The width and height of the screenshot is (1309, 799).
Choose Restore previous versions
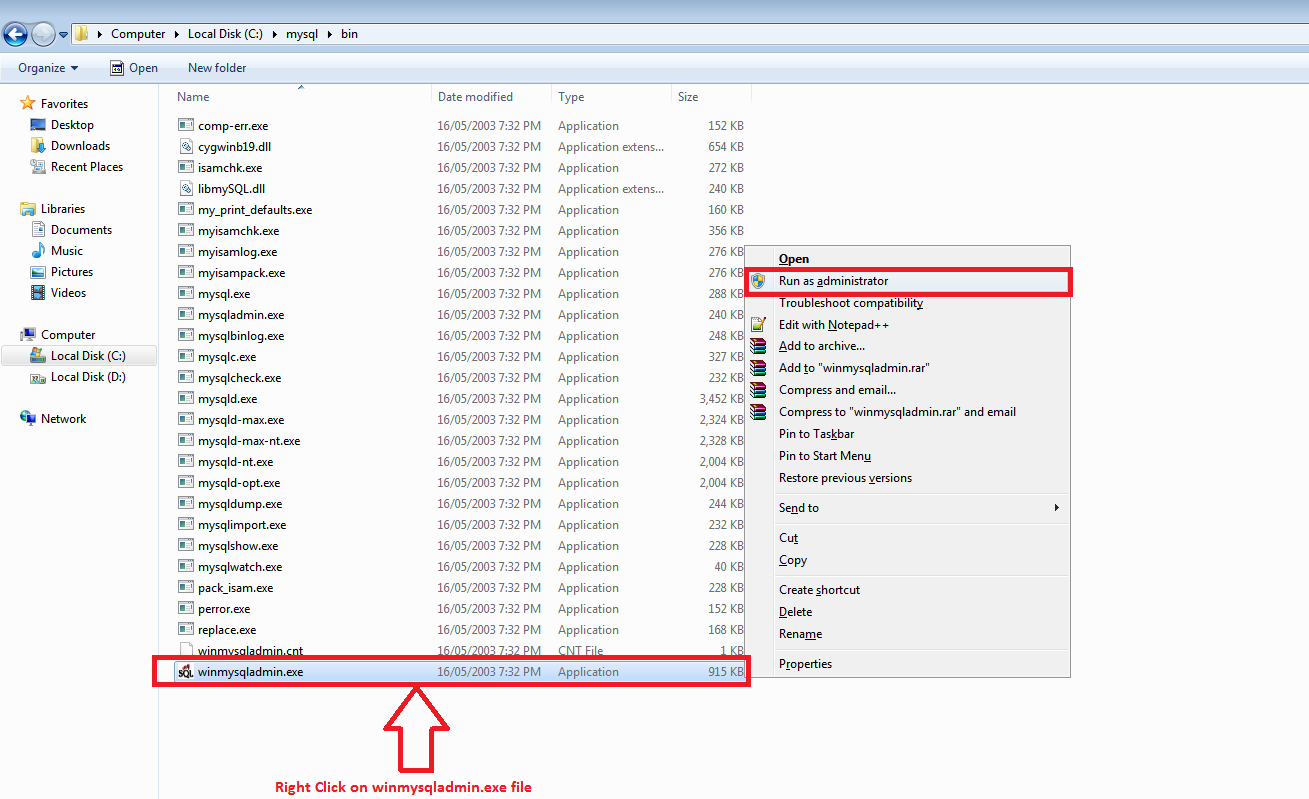coord(845,478)
